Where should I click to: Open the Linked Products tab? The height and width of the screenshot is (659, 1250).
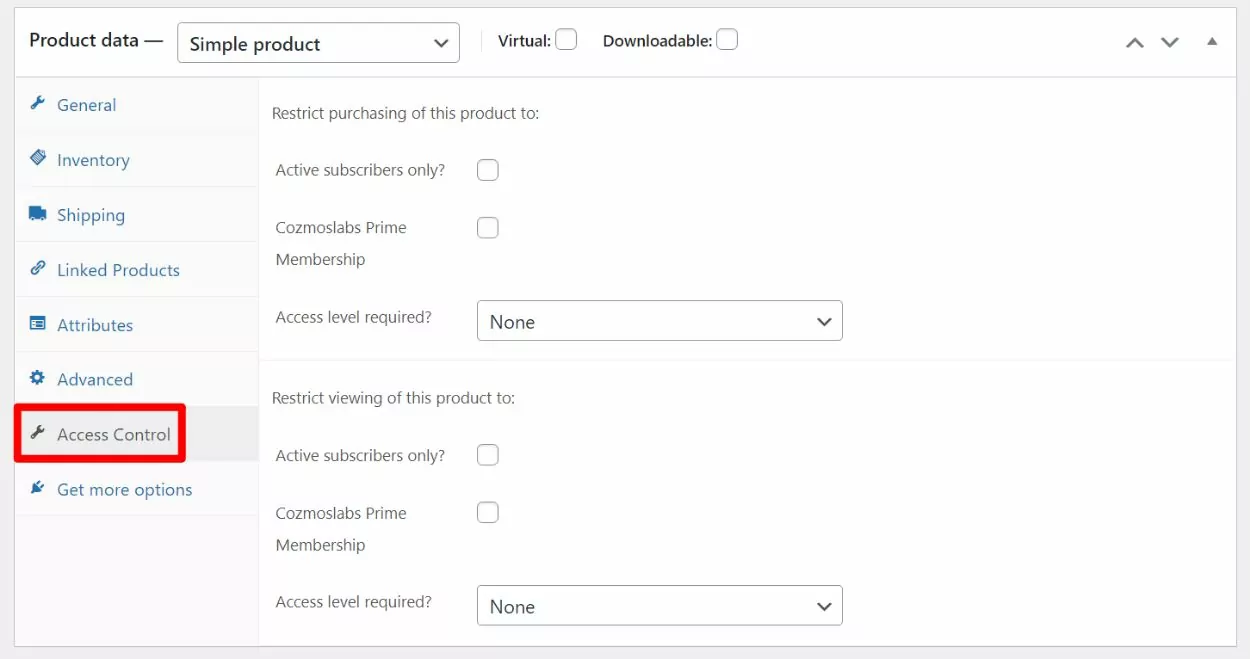click(x=118, y=270)
